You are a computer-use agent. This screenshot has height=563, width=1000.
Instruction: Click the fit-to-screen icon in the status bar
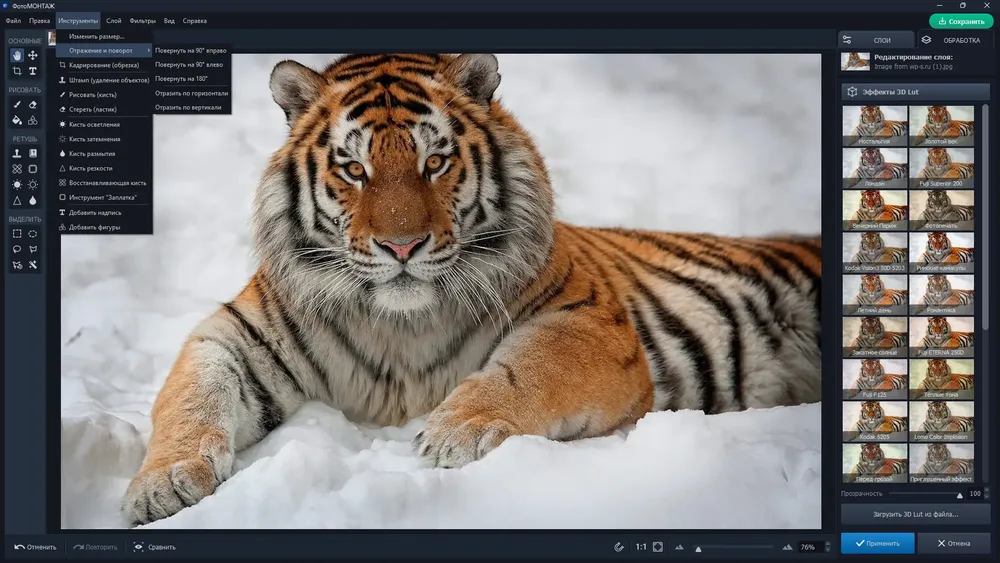coord(658,547)
